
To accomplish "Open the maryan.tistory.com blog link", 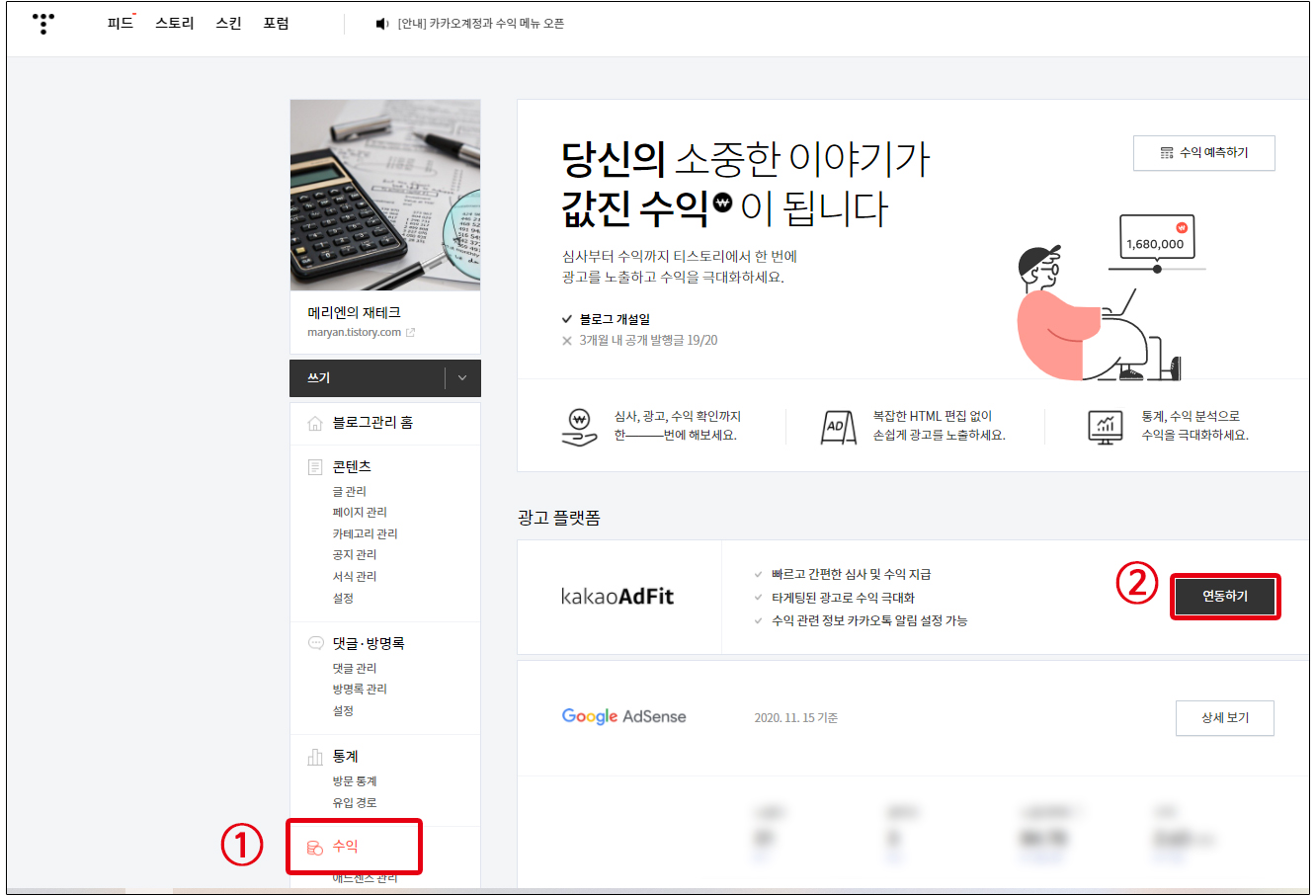I will [x=354, y=333].
